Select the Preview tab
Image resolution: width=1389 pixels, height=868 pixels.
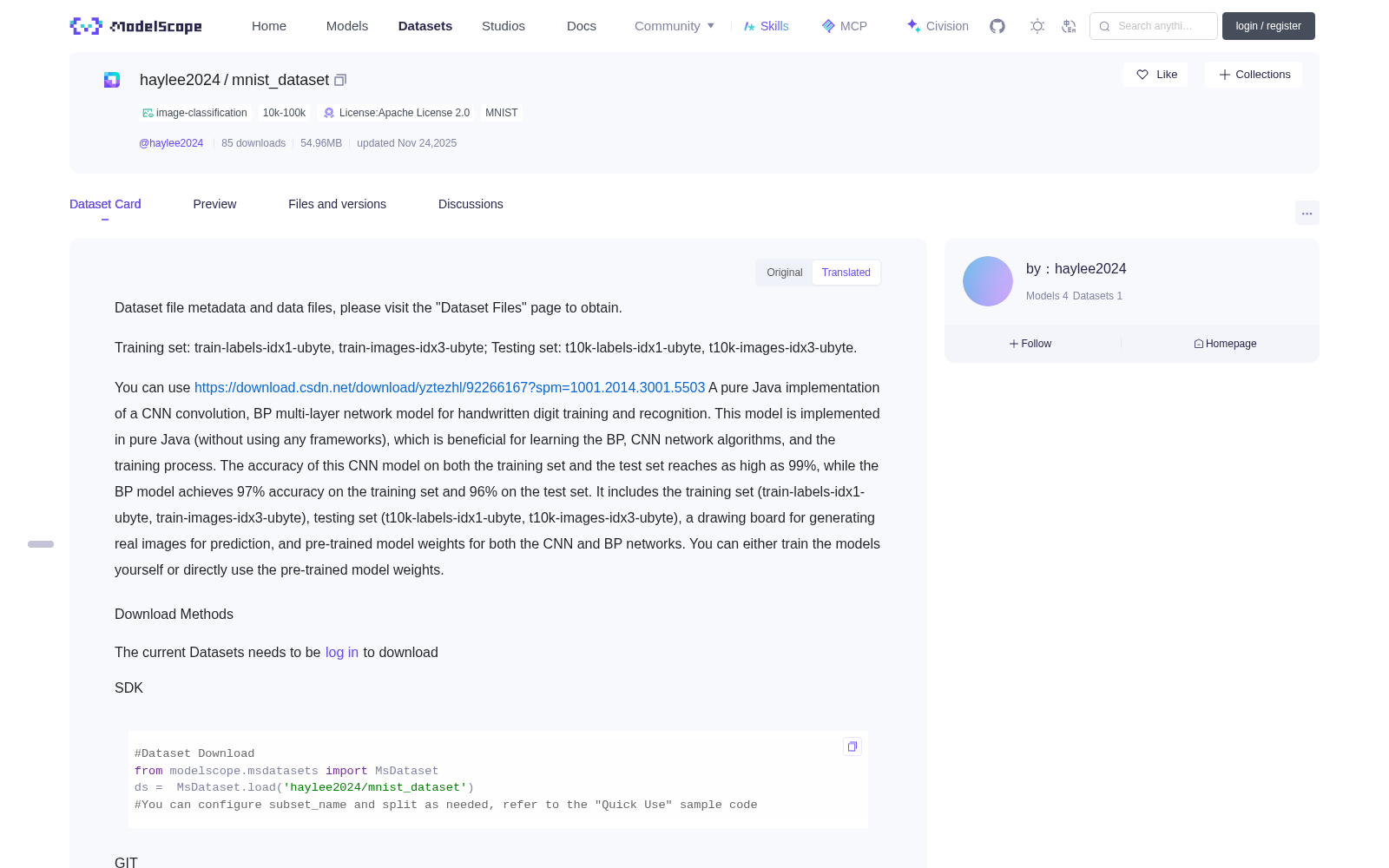[x=214, y=204]
